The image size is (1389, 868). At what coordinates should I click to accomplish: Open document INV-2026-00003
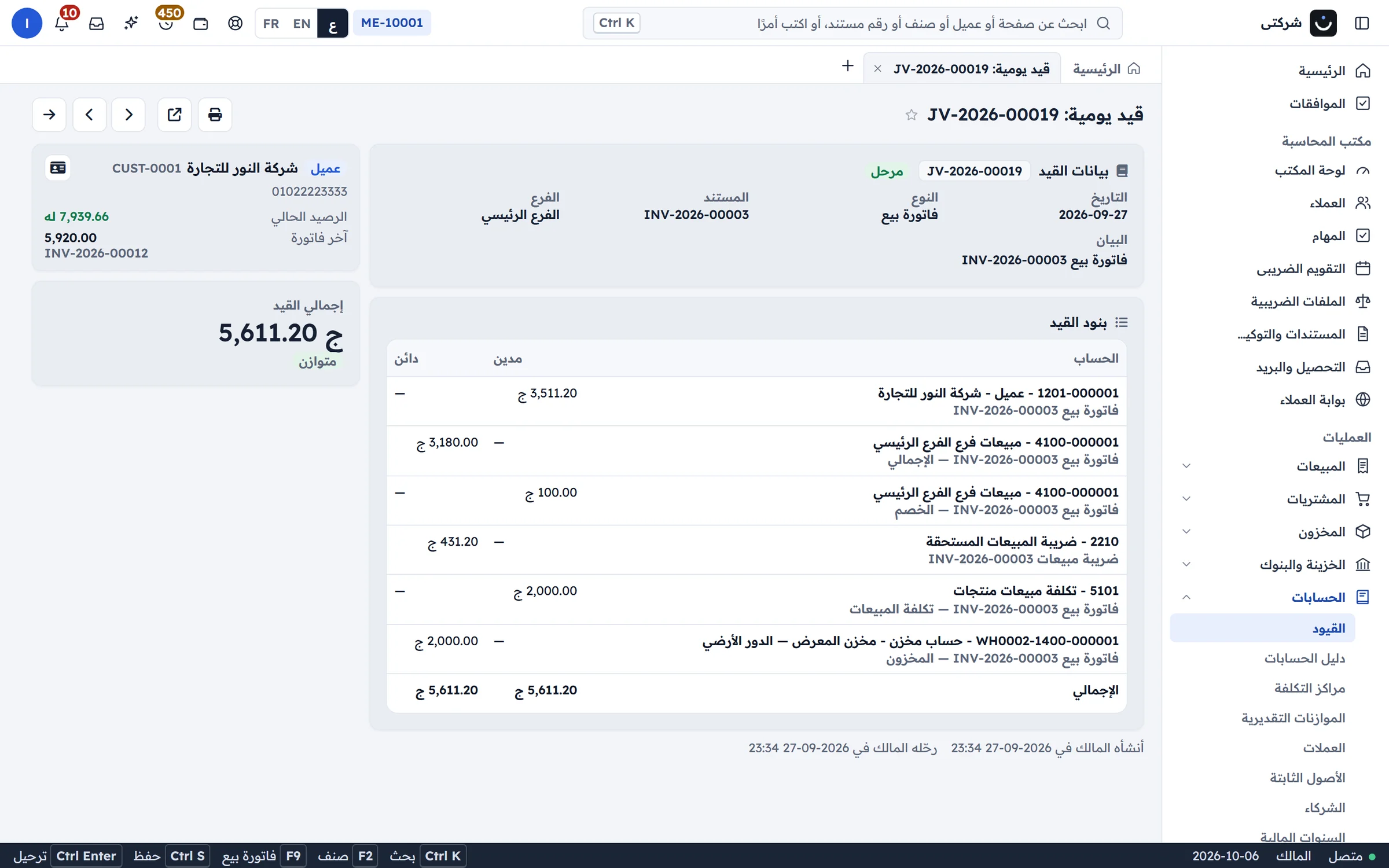click(696, 215)
